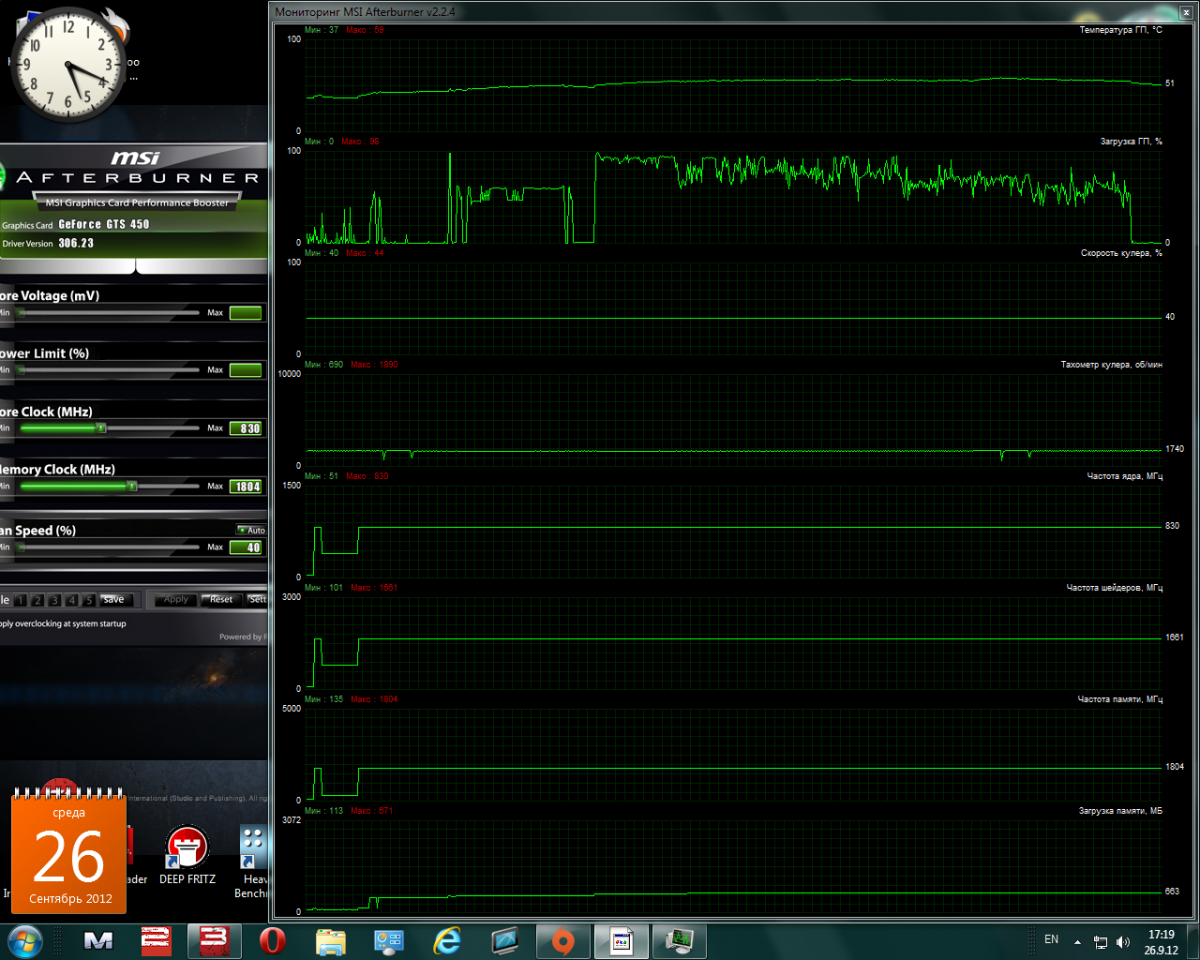Click the current temperature value 51
Screen dimensions: 1200x960
tap(1170, 83)
